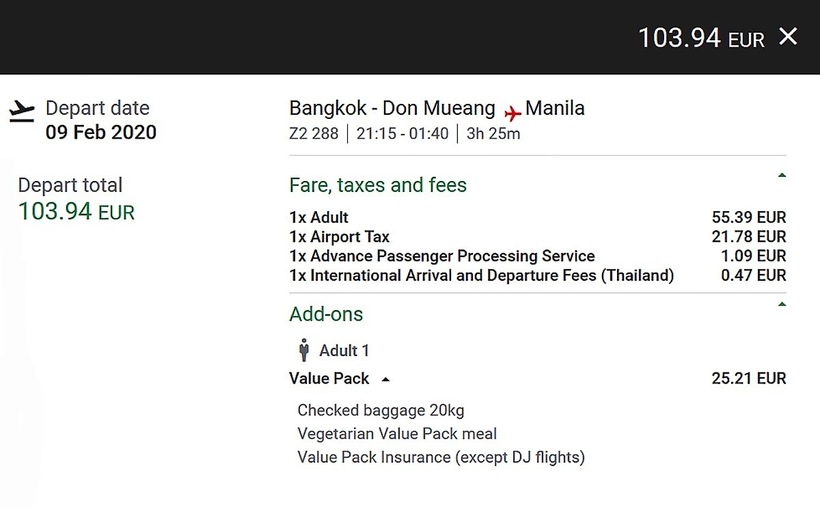
Task: Click the Bangkok - Don Mueang origin text
Action: tap(392, 108)
